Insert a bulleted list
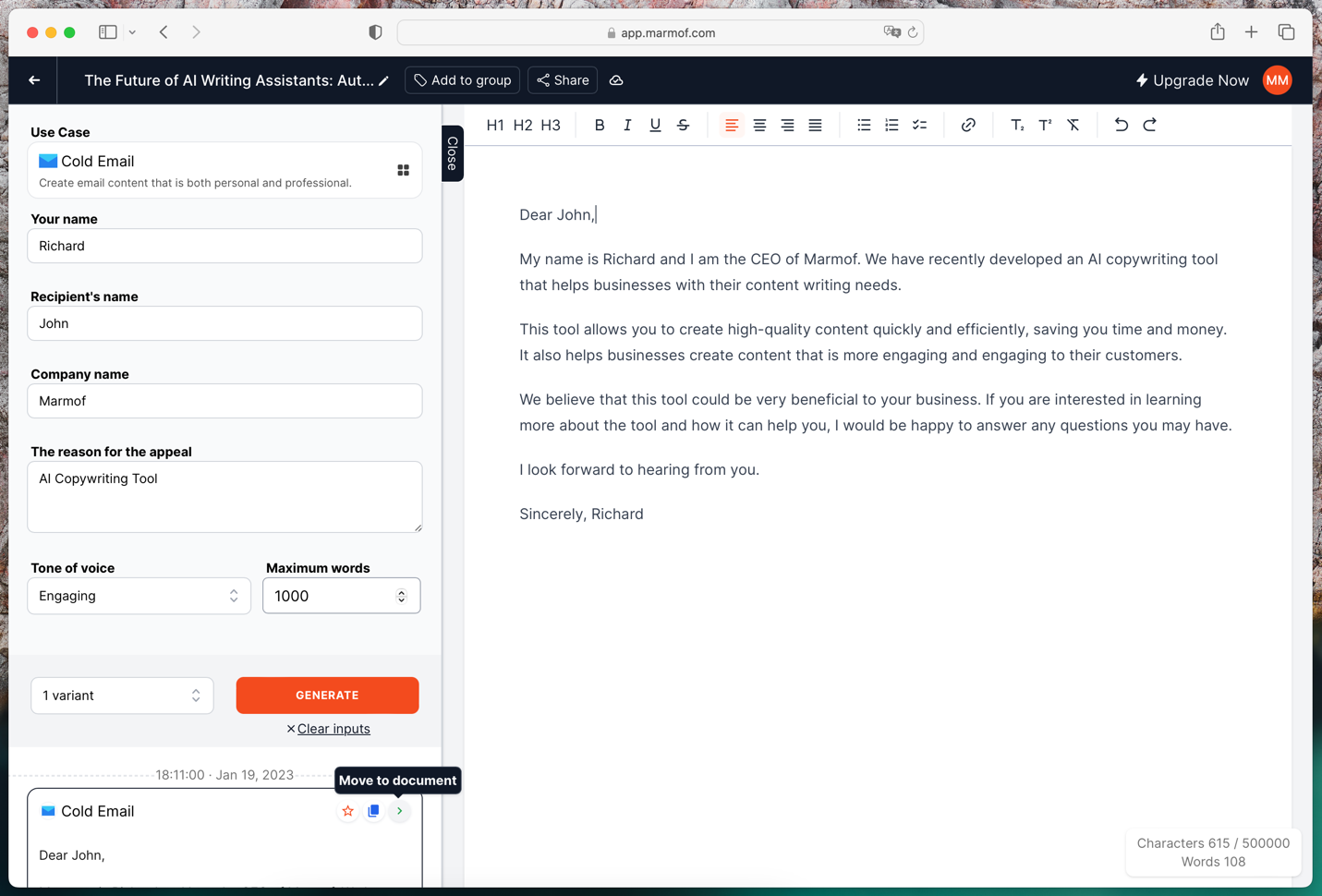This screenshot has width=1322, height=896. pyautogui.click(x=864, y=125)
